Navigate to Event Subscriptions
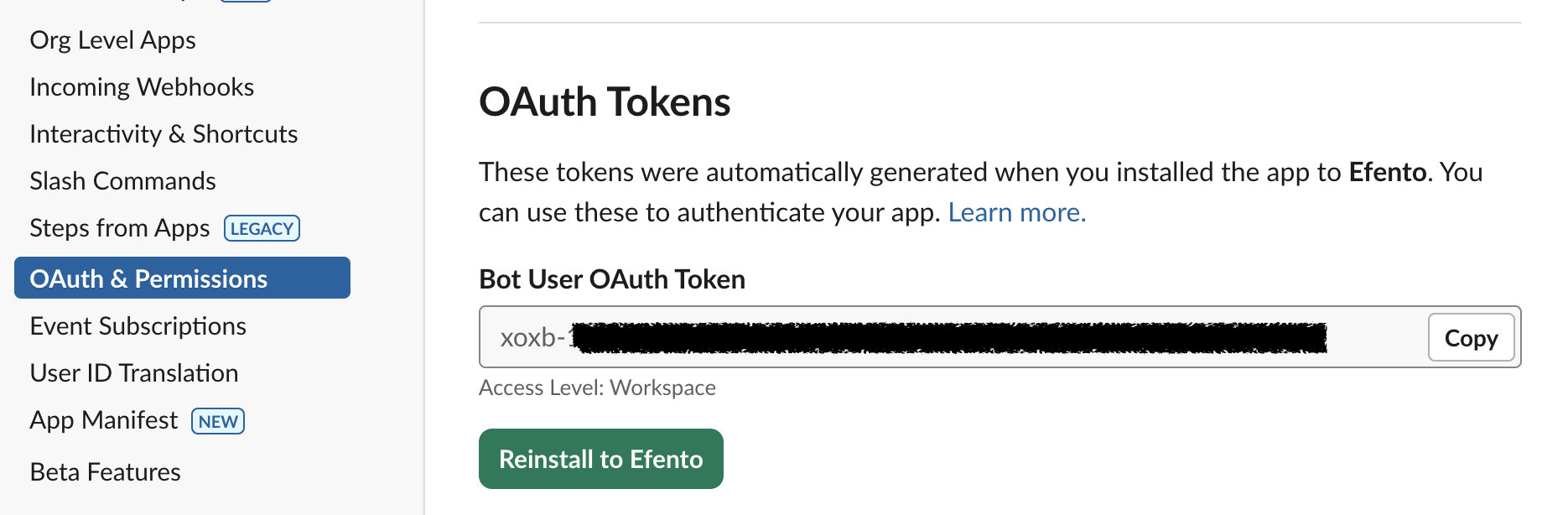The image size is (1568, 515). tap(138, 326)
